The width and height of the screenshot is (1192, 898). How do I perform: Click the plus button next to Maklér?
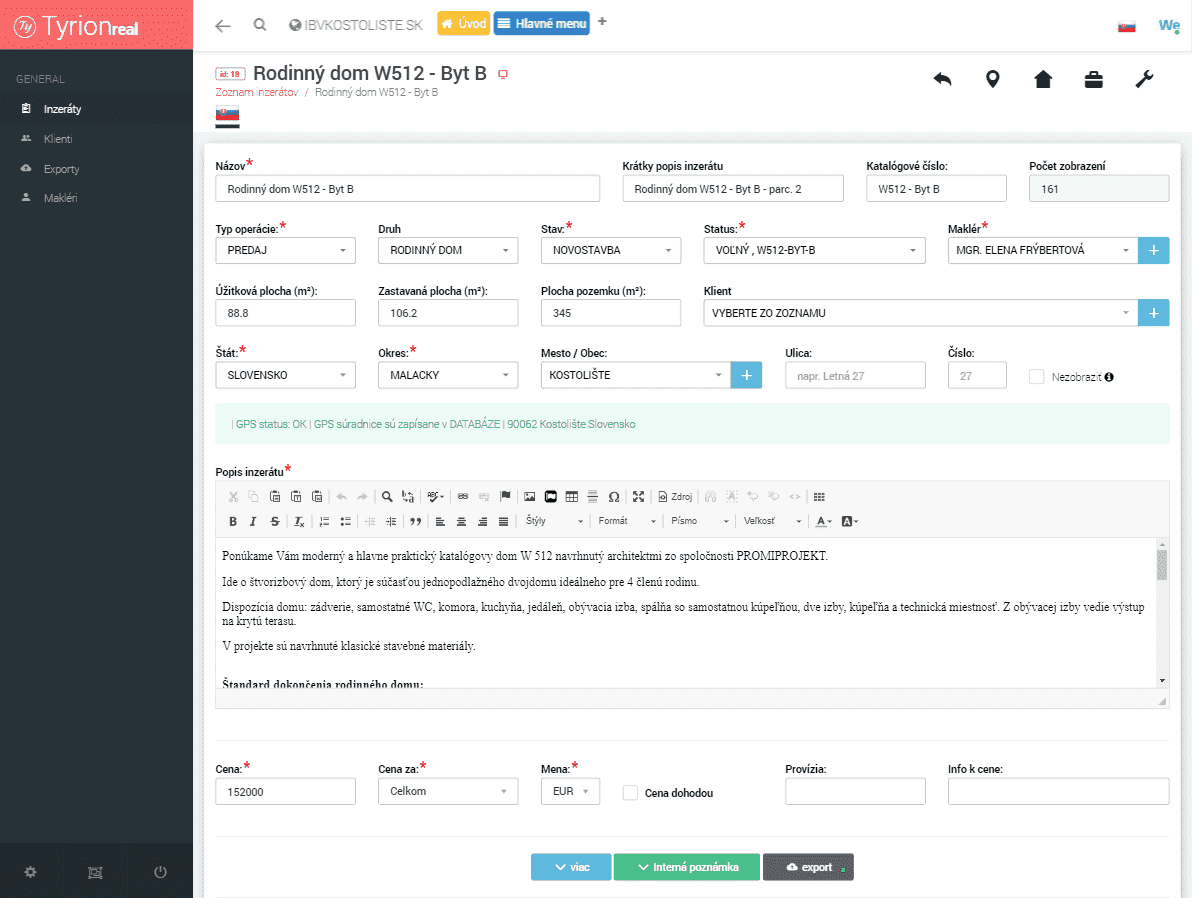[1153, 250]
